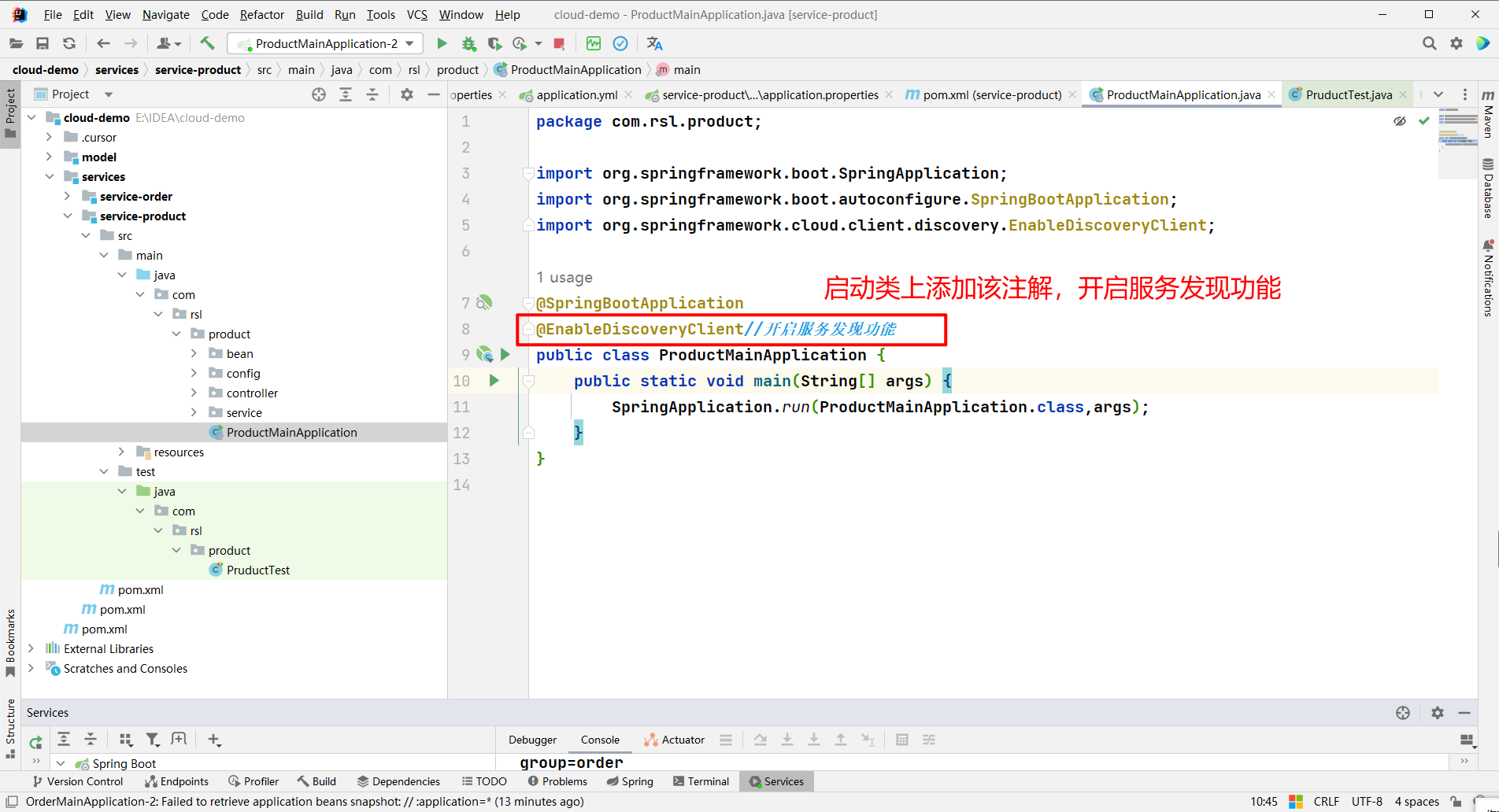Open the Debugger tab in Services
Viewport: 1499px width, 812px height.
coord(532,740)
